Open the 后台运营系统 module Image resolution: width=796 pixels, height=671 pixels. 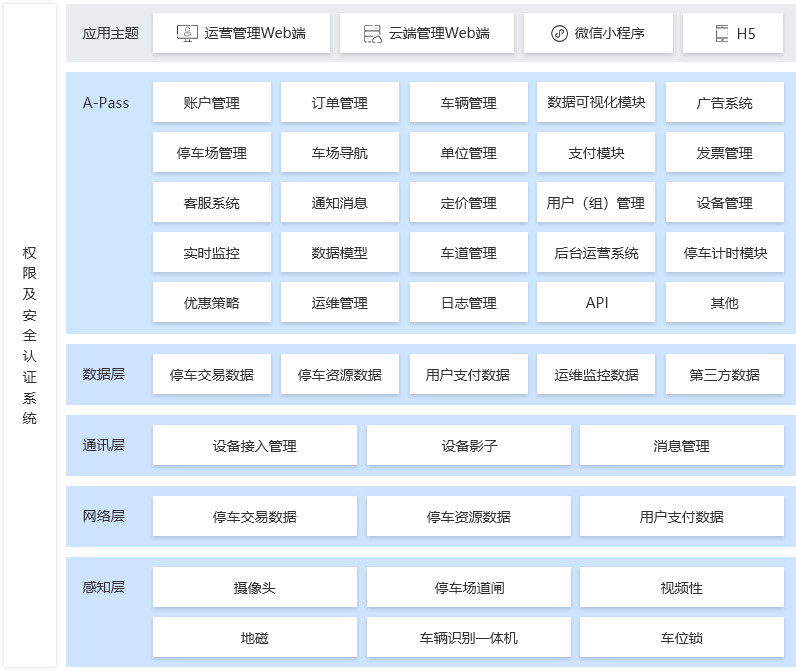(596, 253)
